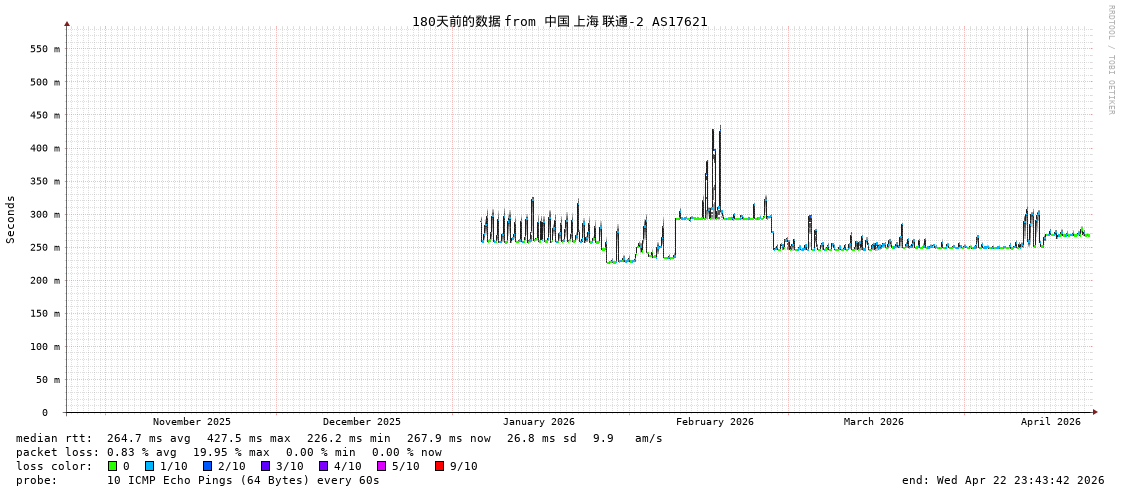Click the arrow at the x-axis right end

click(x=1095, y=412)
